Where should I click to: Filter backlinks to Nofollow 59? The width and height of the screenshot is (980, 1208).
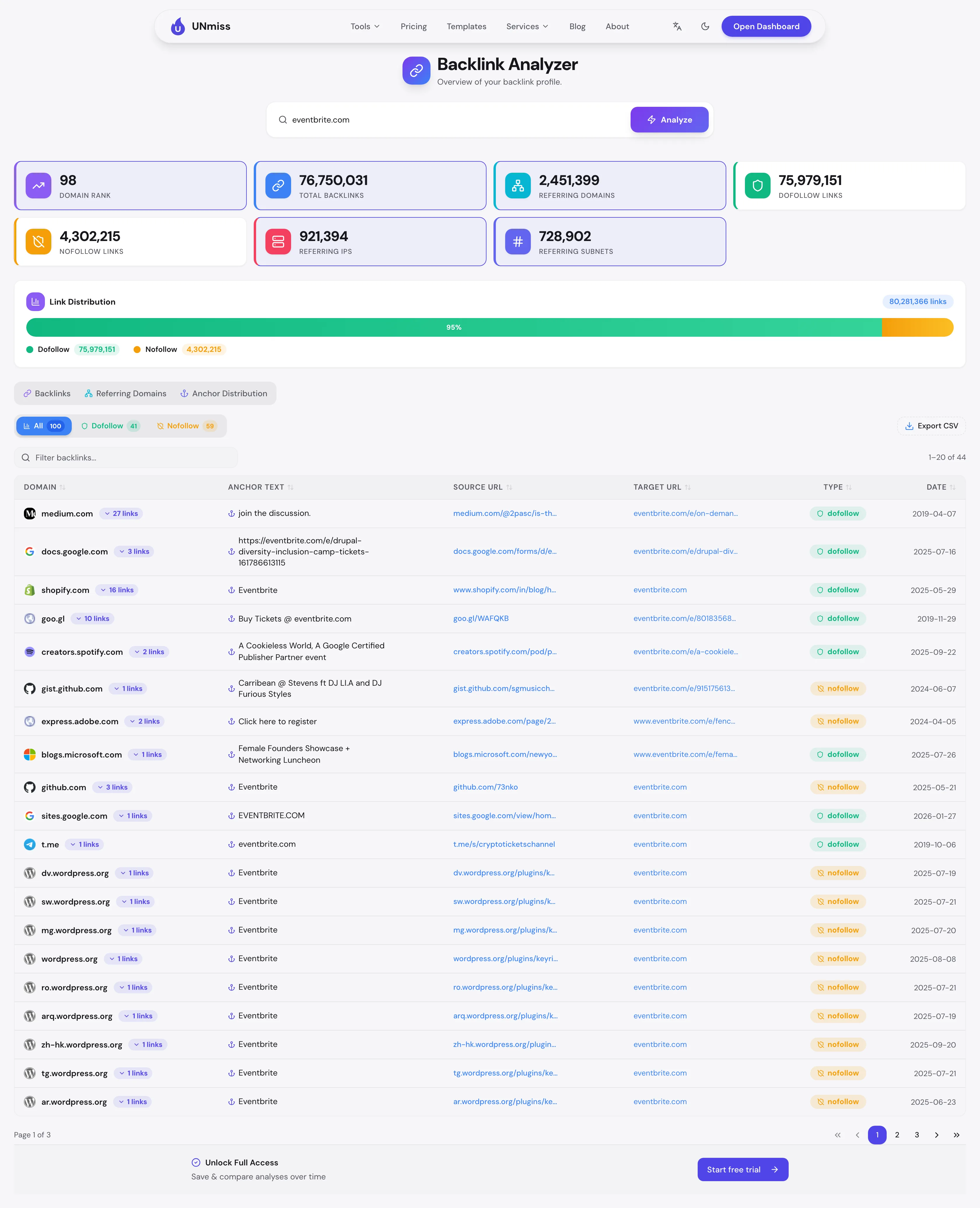pos(187,426)
